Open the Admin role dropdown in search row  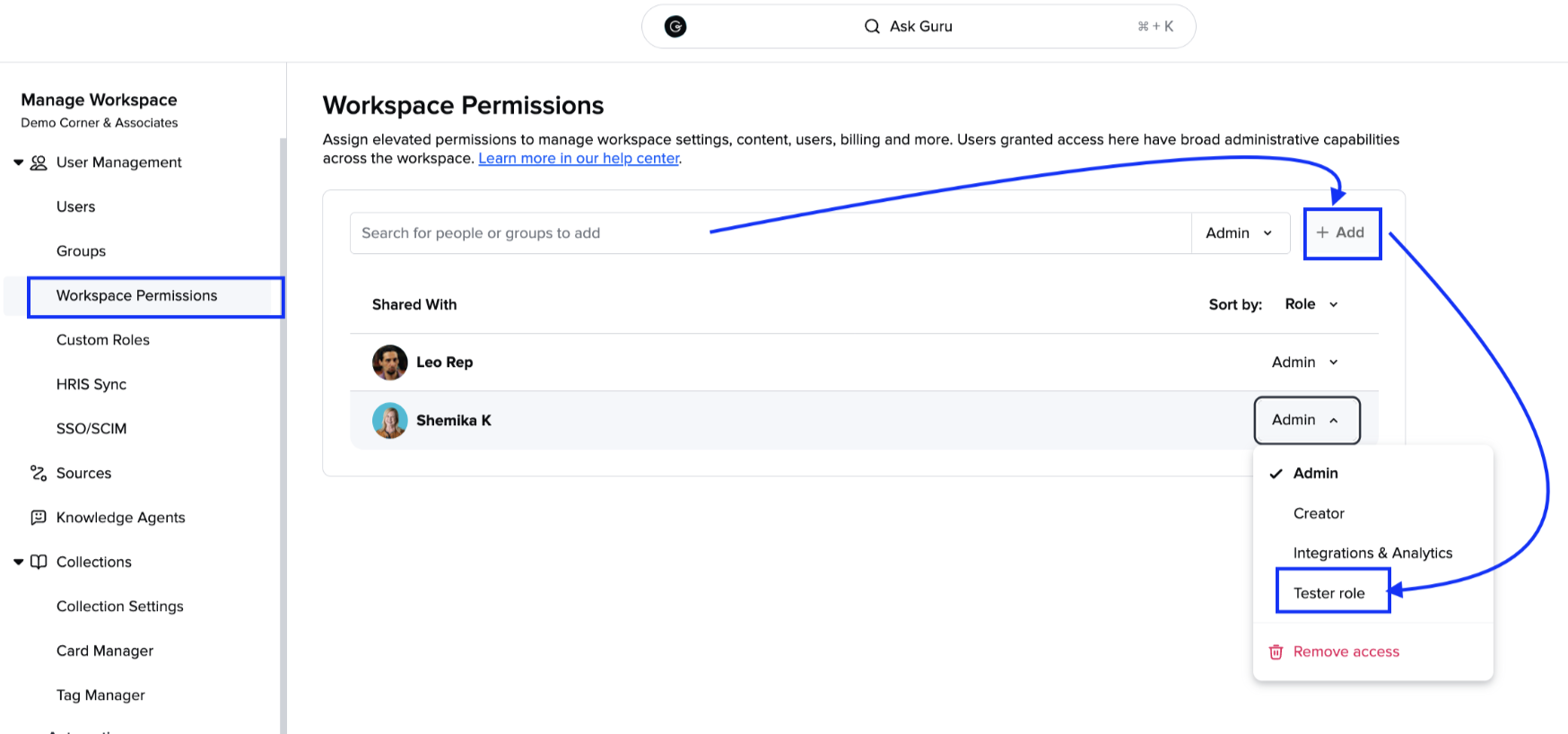click(1241, 233)
